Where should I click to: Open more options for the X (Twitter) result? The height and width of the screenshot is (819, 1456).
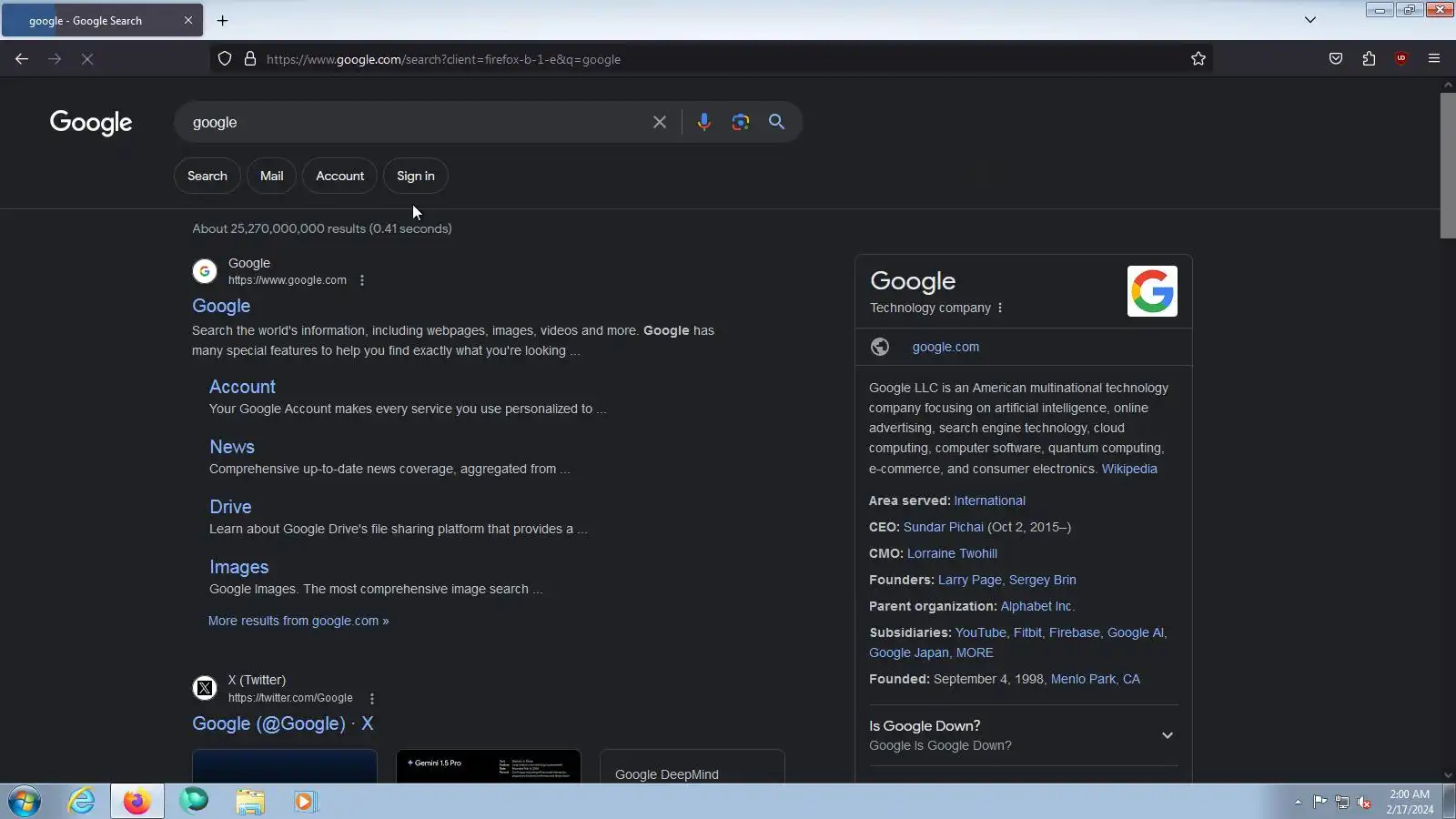pyautogui.click(x=372, y=699)
